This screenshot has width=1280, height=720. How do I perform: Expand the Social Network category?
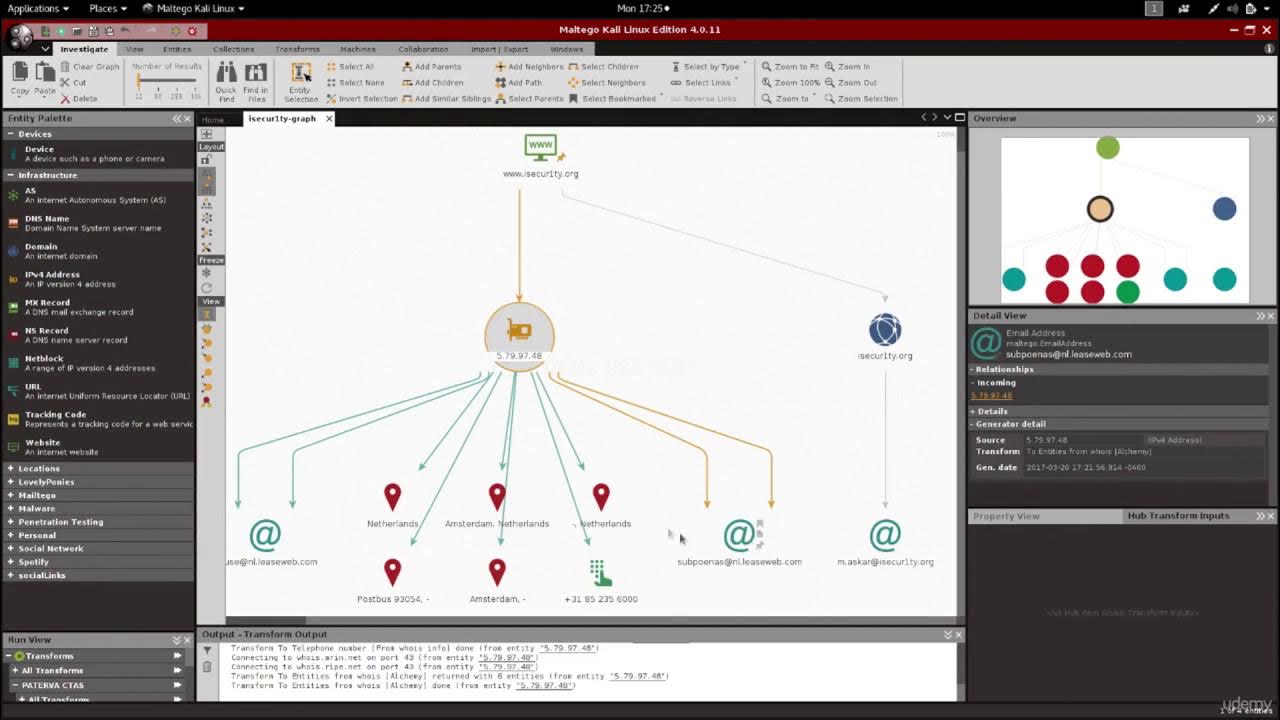11,548
